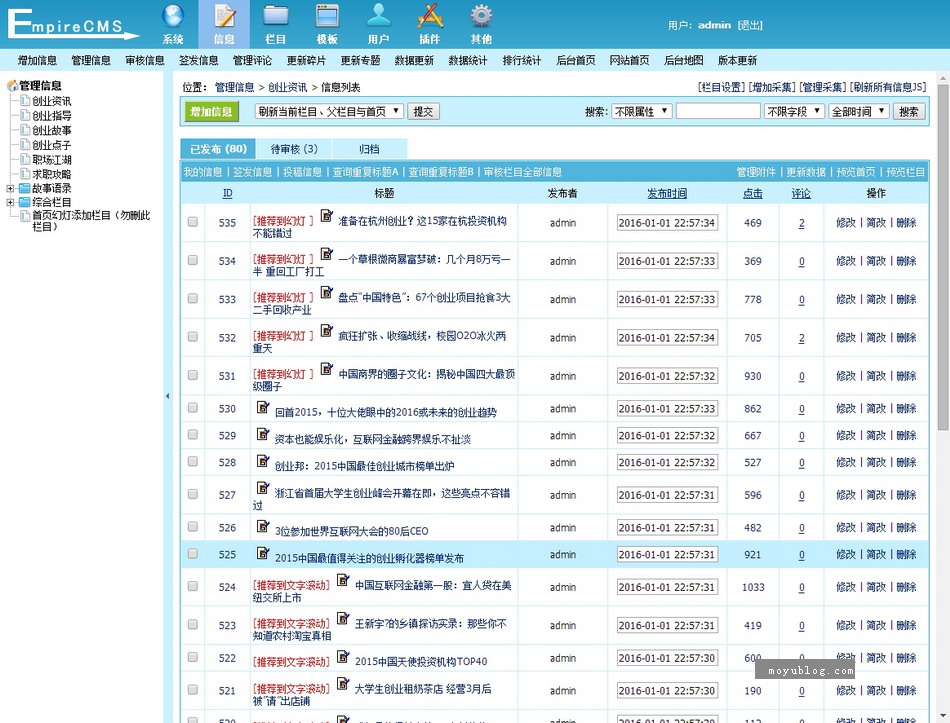This screenshot has width=950, height=723.
Task: Open the 刷新当前栏目 action dropdown
Action: [329, 112]
